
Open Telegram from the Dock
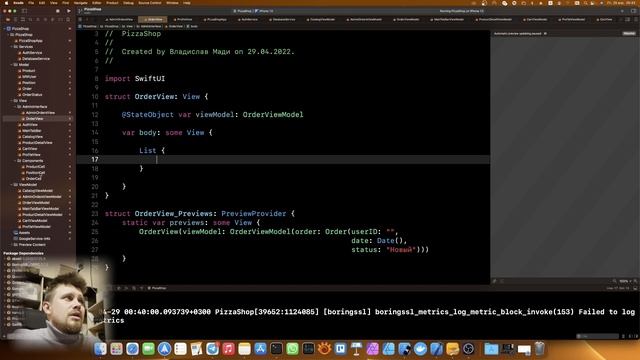(212, 349)
